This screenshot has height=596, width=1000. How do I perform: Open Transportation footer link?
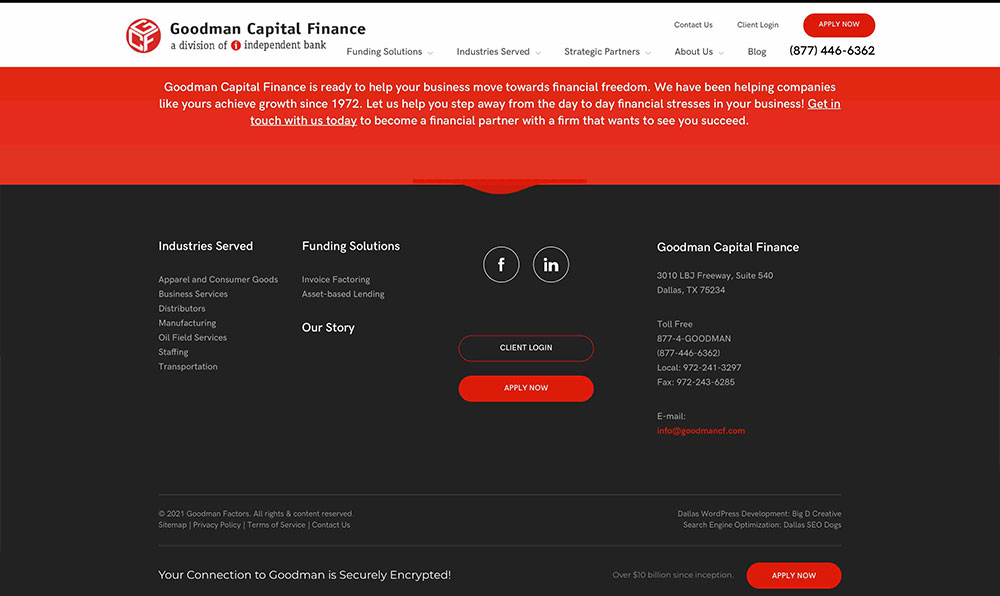click(x=188, y=367)
